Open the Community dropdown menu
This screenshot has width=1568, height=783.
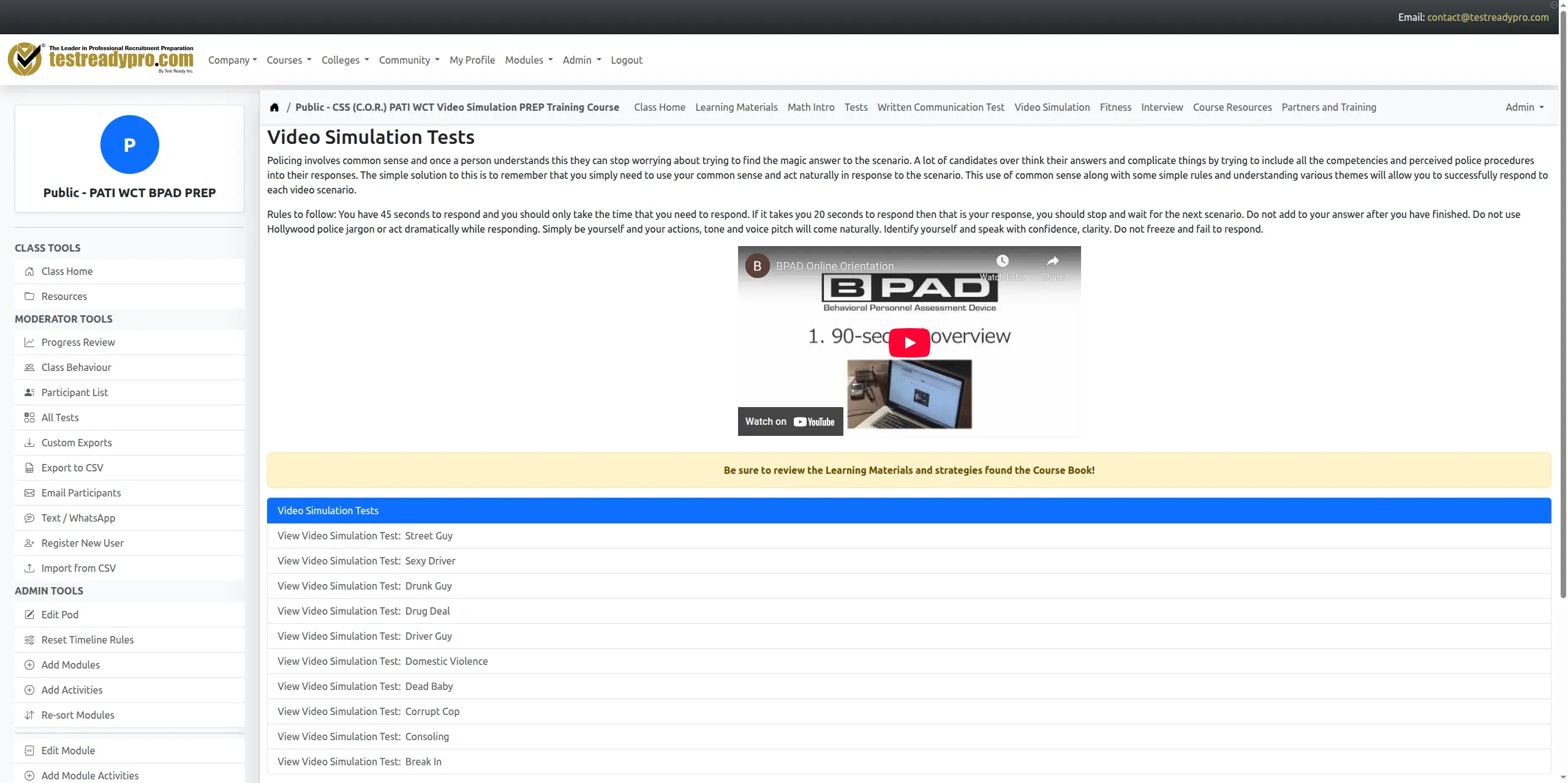pyautogui.click(x=409, y=60)
